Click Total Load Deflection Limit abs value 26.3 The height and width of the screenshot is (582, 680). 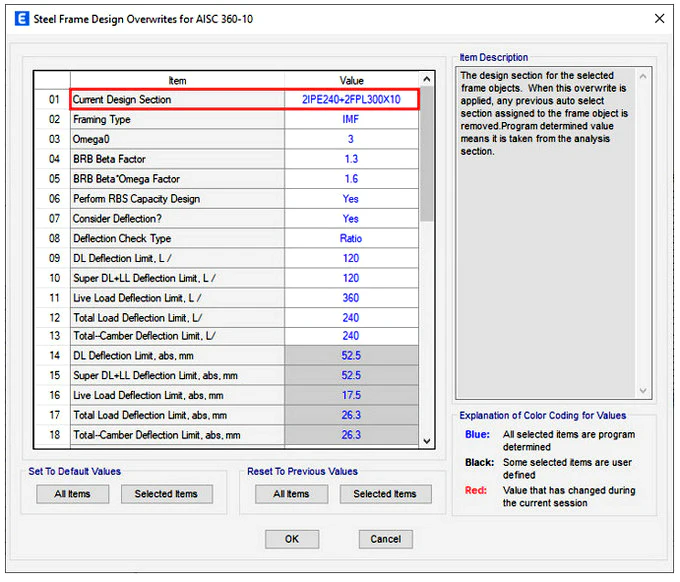(x=351, y=415)
